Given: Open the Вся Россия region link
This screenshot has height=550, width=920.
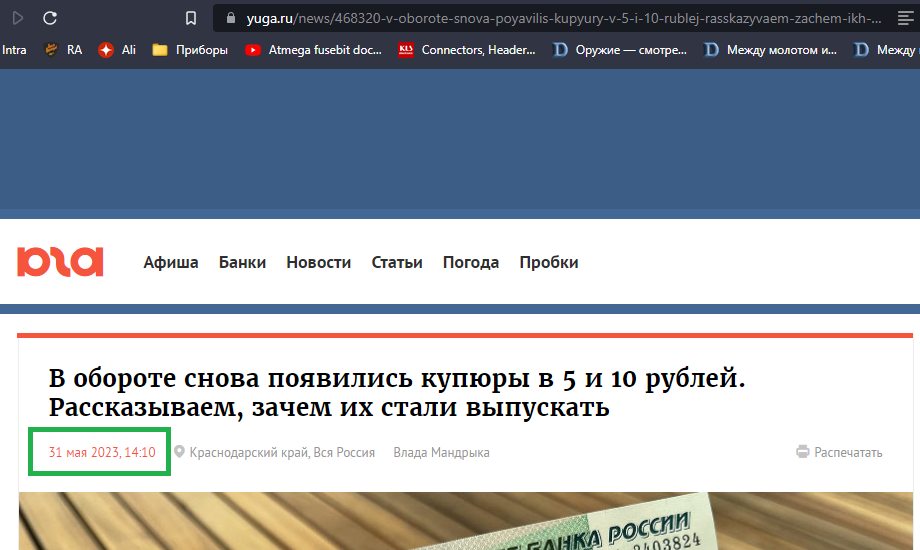Looking at the screenshot, I should click(x=344, y=453).
